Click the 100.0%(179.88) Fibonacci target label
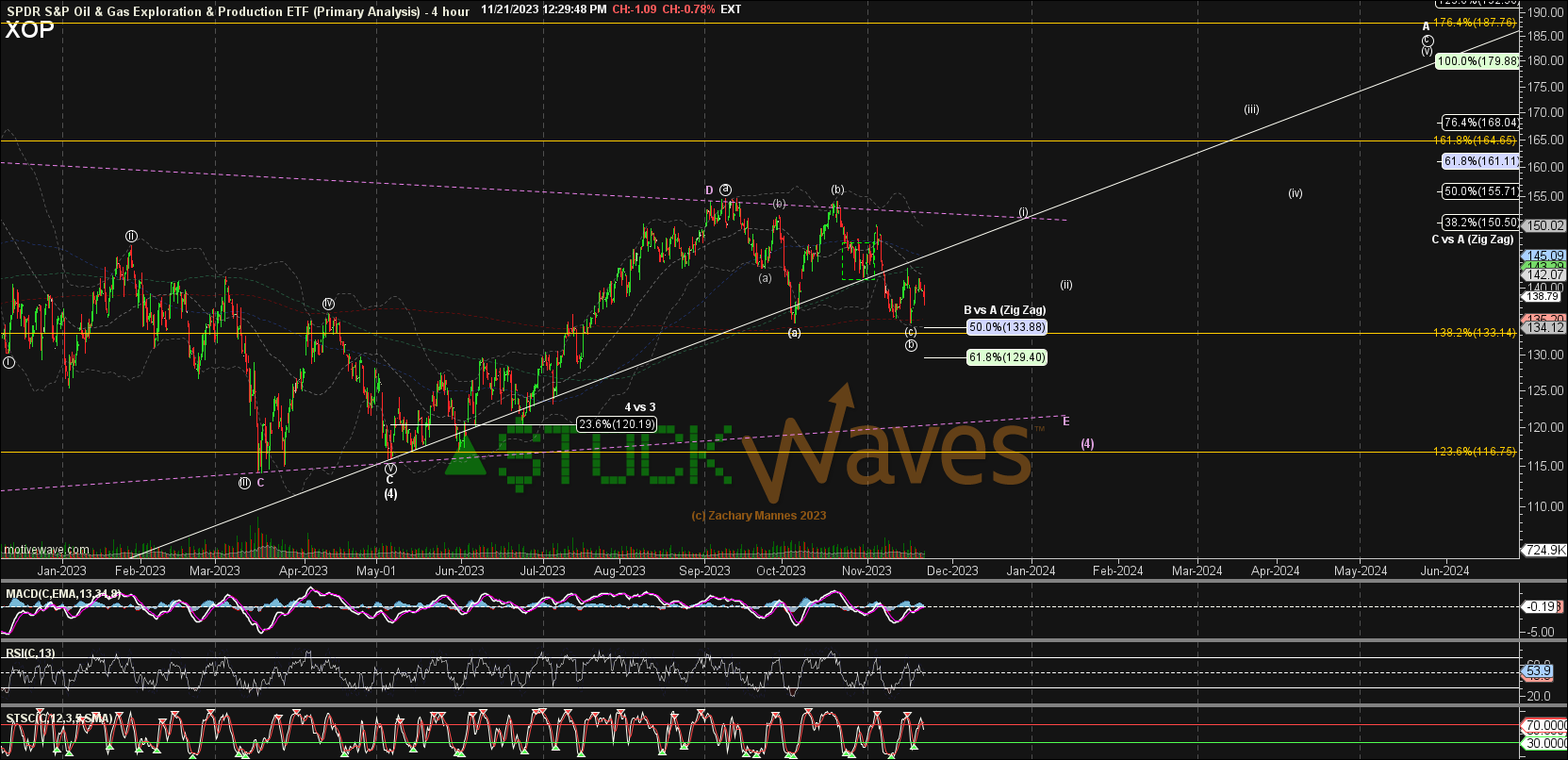Image resolution: width=1568 pixels, height=760 pixels. (x=1477, y=61)
